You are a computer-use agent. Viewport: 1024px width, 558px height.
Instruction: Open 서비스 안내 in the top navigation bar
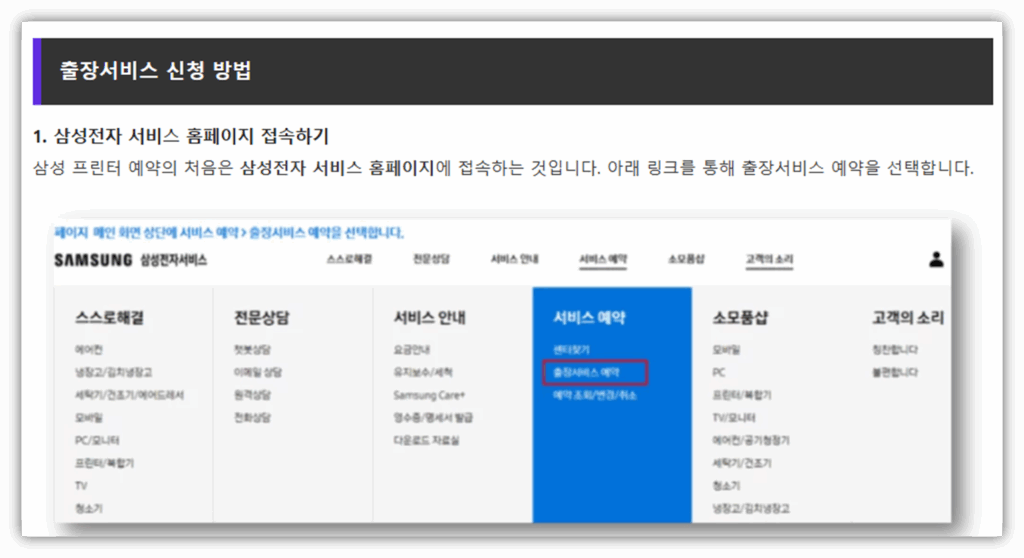click(x=515, y=259)
